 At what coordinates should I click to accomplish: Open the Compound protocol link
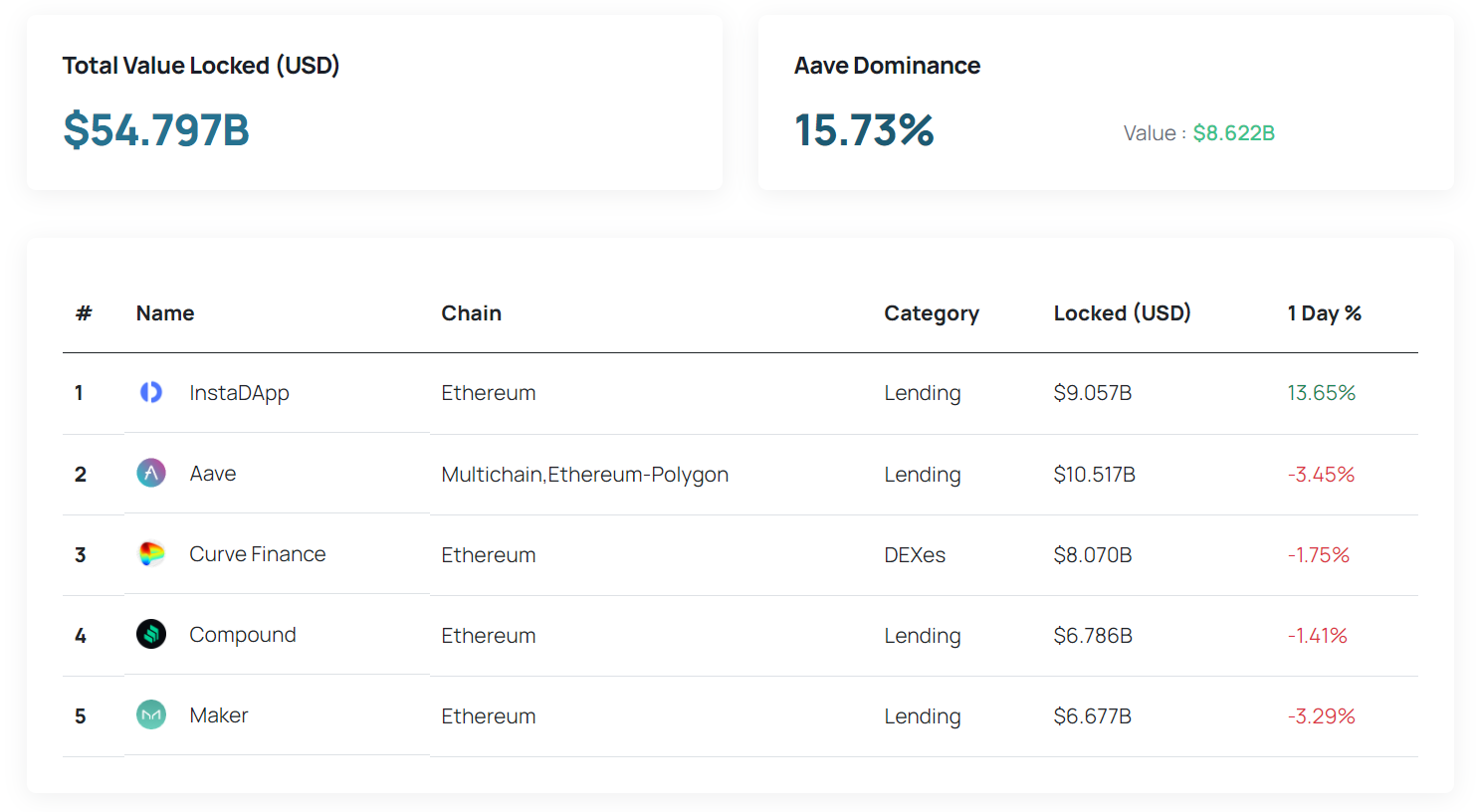[x=243, y=635]
